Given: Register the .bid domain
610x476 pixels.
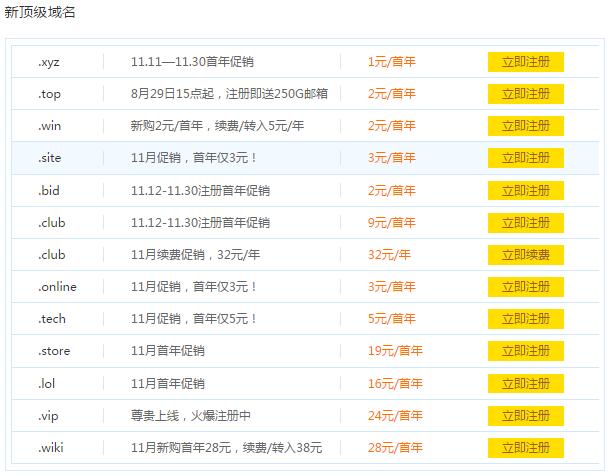Looking at the screenshot, I should [525, 190].
